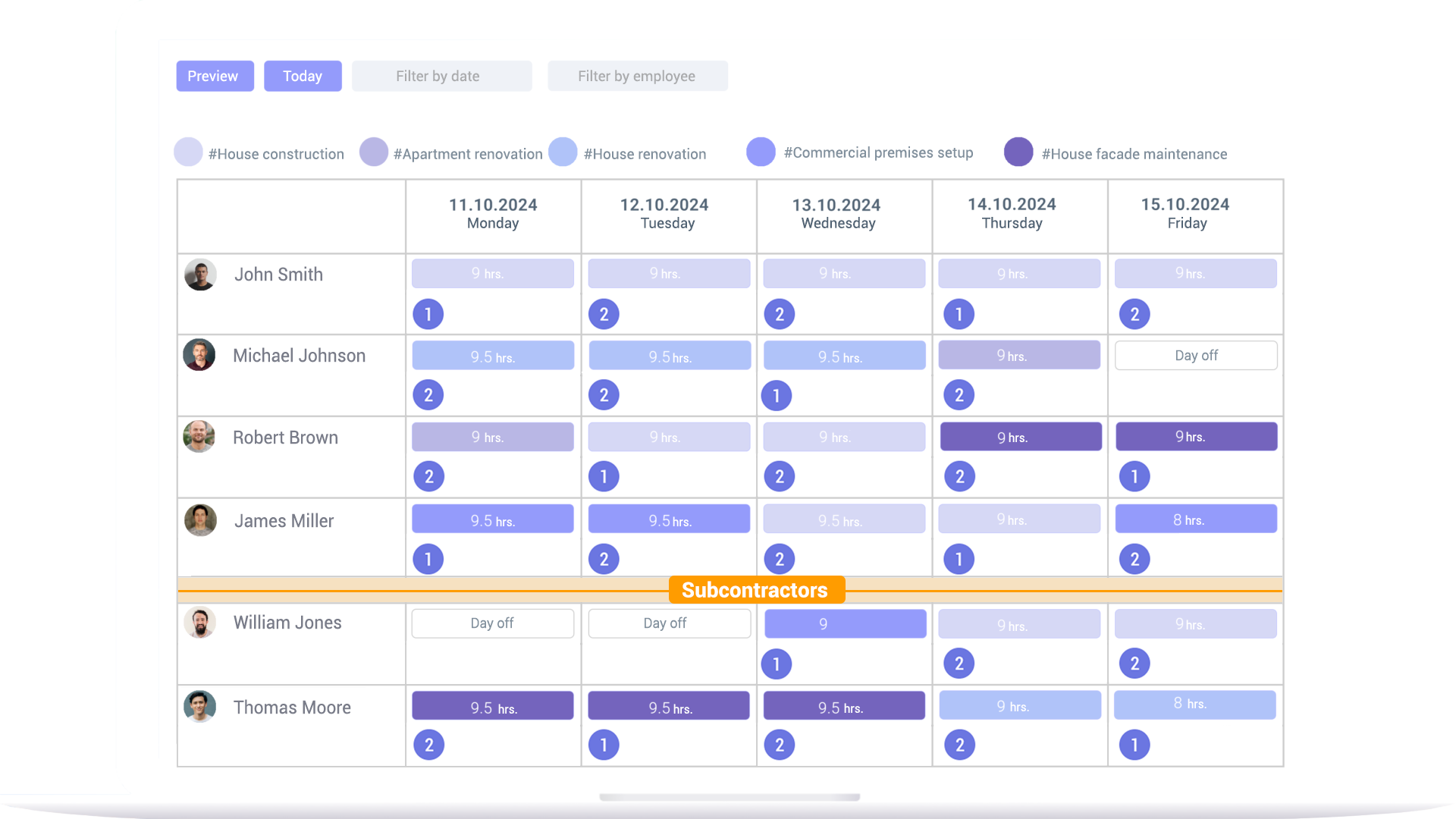
Task: Jump to Today in schedule
Action: coord(303,76)
